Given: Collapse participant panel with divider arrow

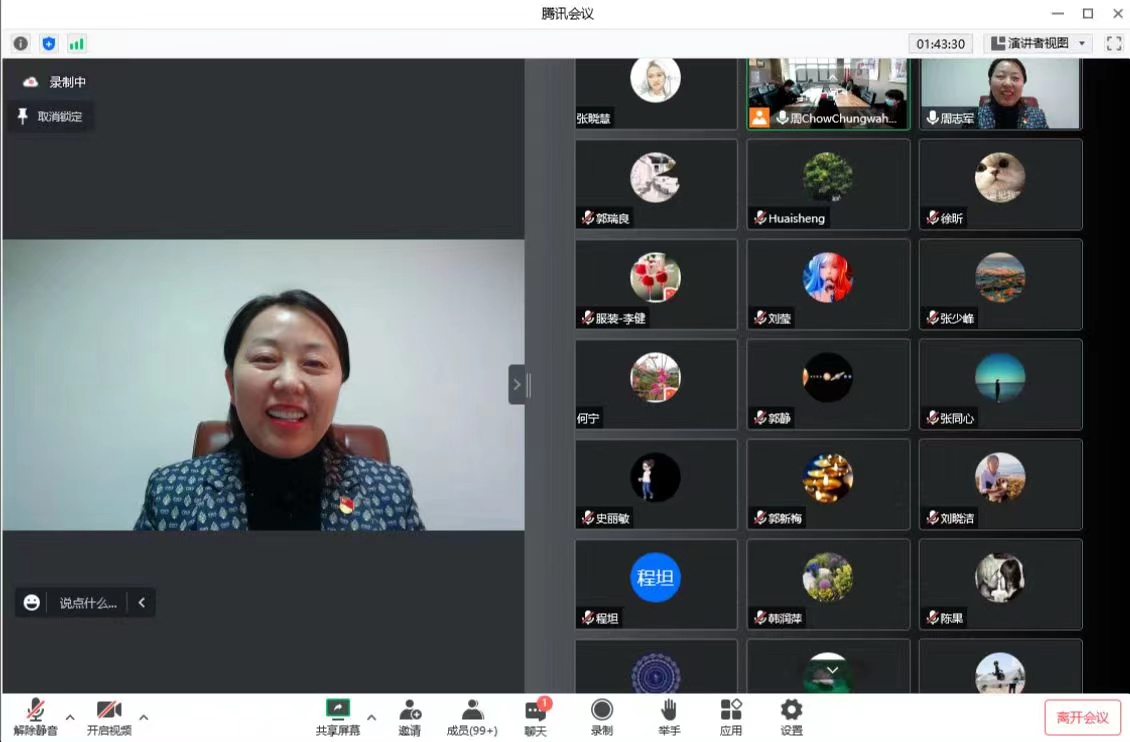Looking at the screenshot, I should (x=517, y=384).
